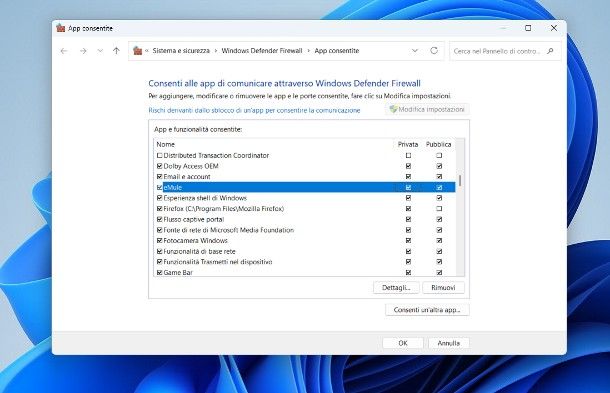Click the App consentite title bar icon
This screenshot has height=393, width=610.
(61, 28)
